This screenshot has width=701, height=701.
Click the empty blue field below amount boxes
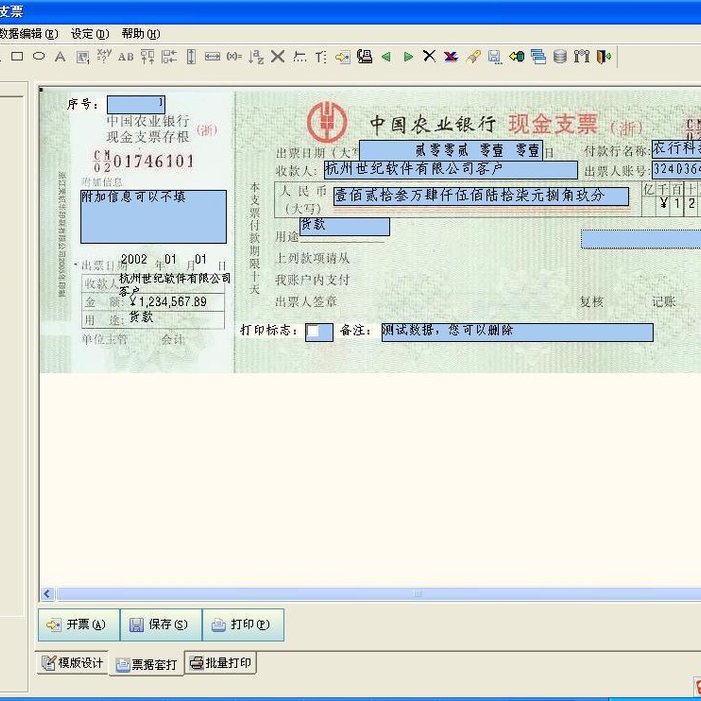tap(641, 239)
